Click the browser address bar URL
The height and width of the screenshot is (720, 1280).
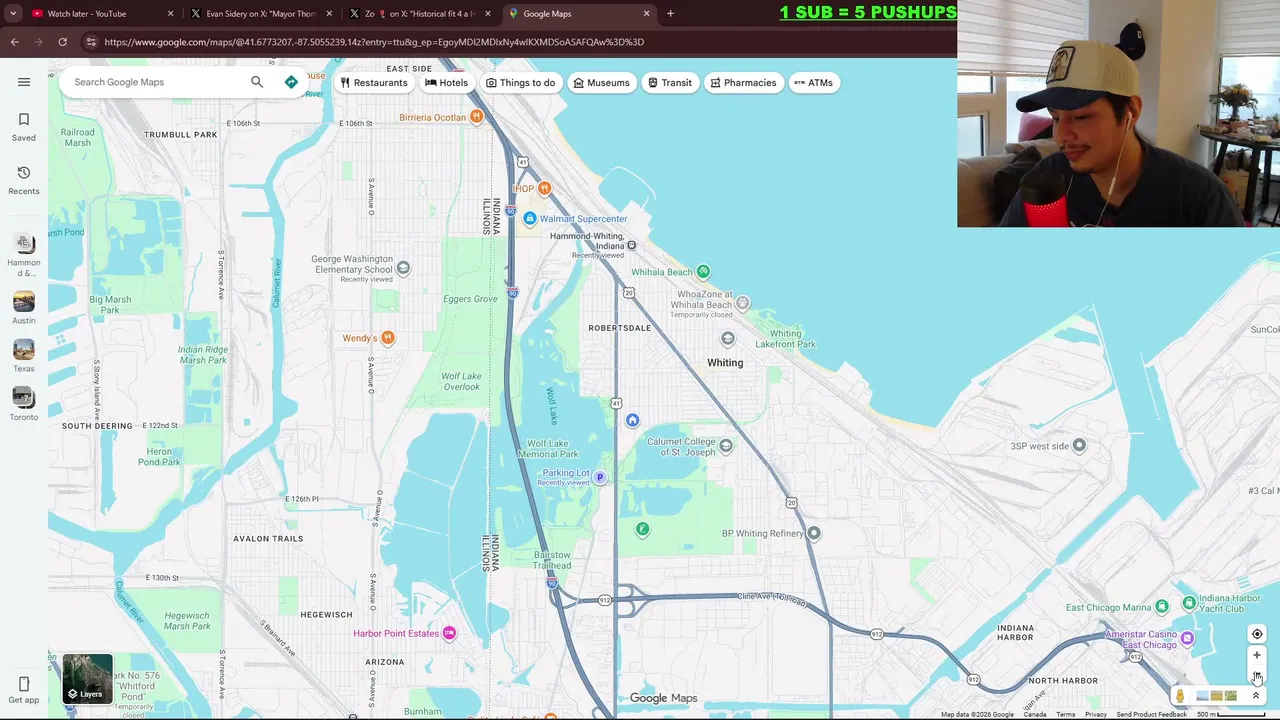point(374,42)
